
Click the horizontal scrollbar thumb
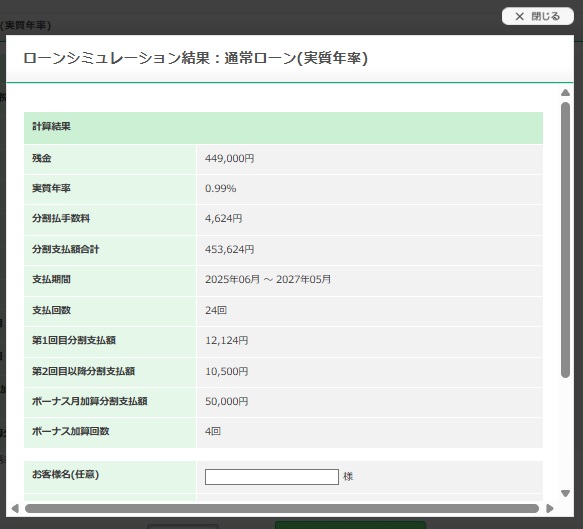click(x=282, y=508)
